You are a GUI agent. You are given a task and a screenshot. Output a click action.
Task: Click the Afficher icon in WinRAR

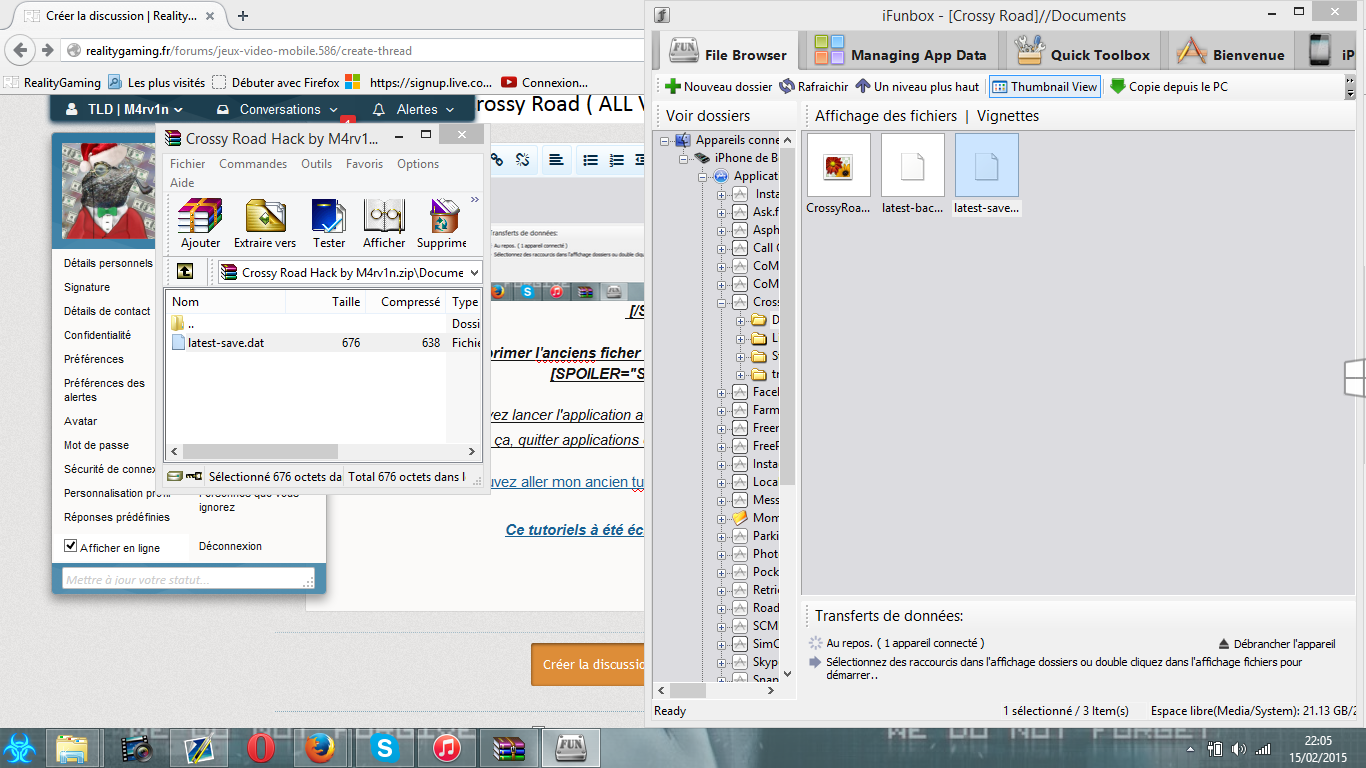pos(384,224)
